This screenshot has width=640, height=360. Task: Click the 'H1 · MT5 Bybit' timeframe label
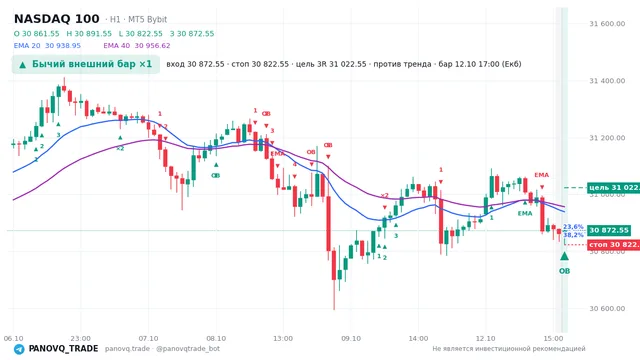click(138, 20)
